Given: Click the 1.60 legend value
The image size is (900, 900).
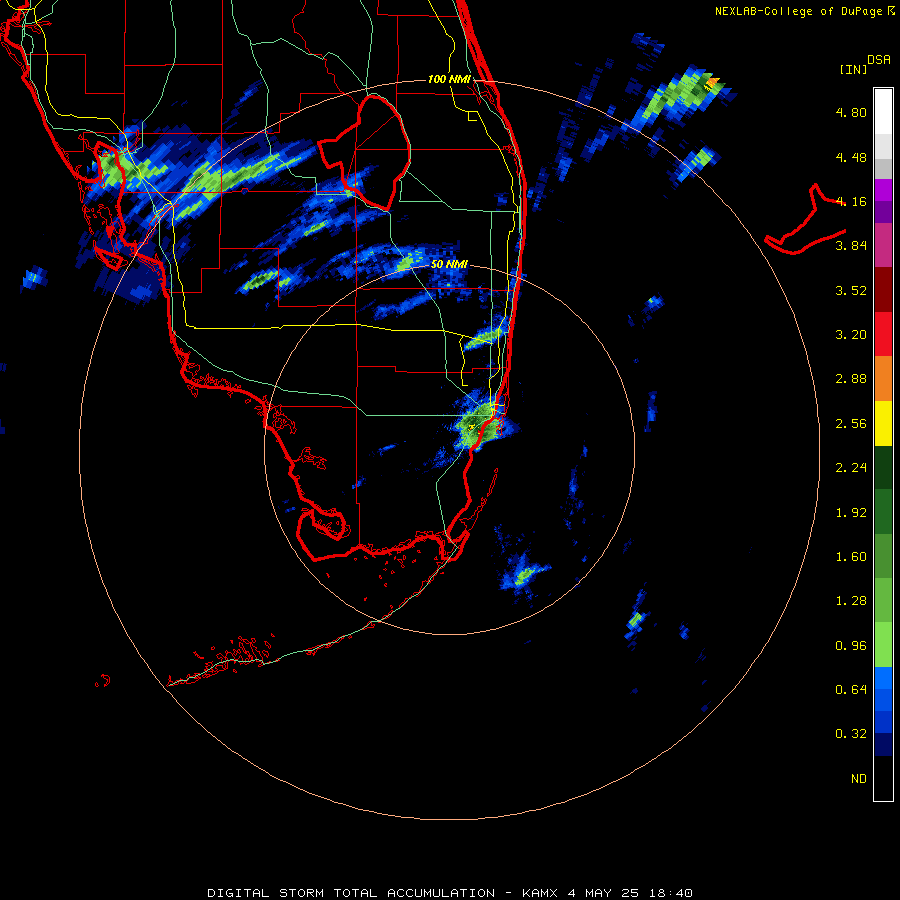Looking at the screenshot, I should coord(851,557).
